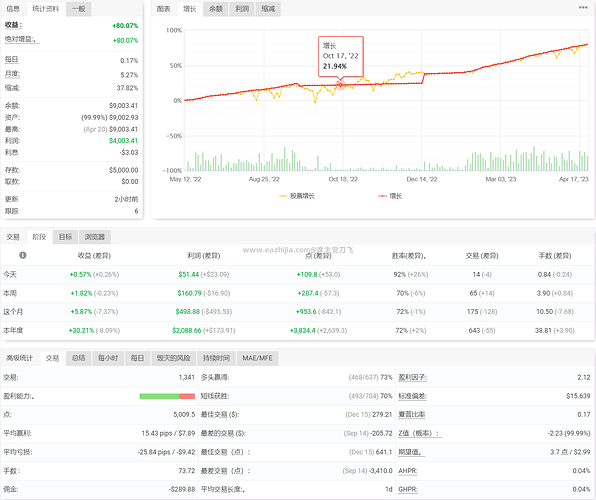This screenshot has width=596, height=500.
Task: Click the (Sep 14) -205.72 worst trade value
Action: pos(368,433)
